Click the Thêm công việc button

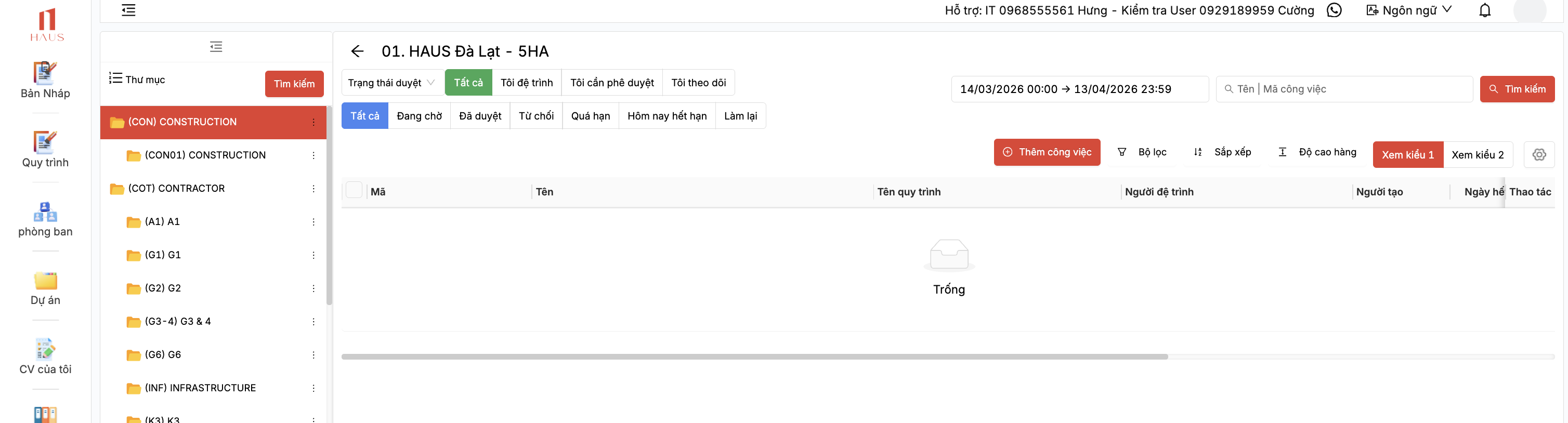(1047, 152)
